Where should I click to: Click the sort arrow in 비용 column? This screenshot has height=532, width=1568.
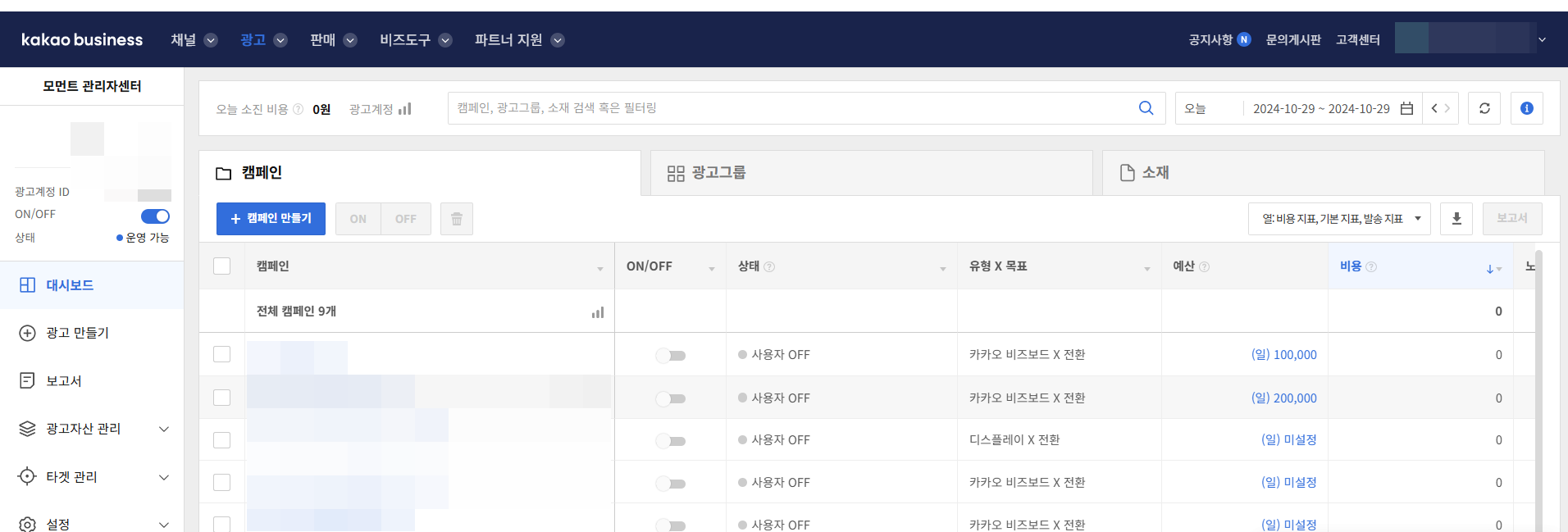tap(1490, 269)
